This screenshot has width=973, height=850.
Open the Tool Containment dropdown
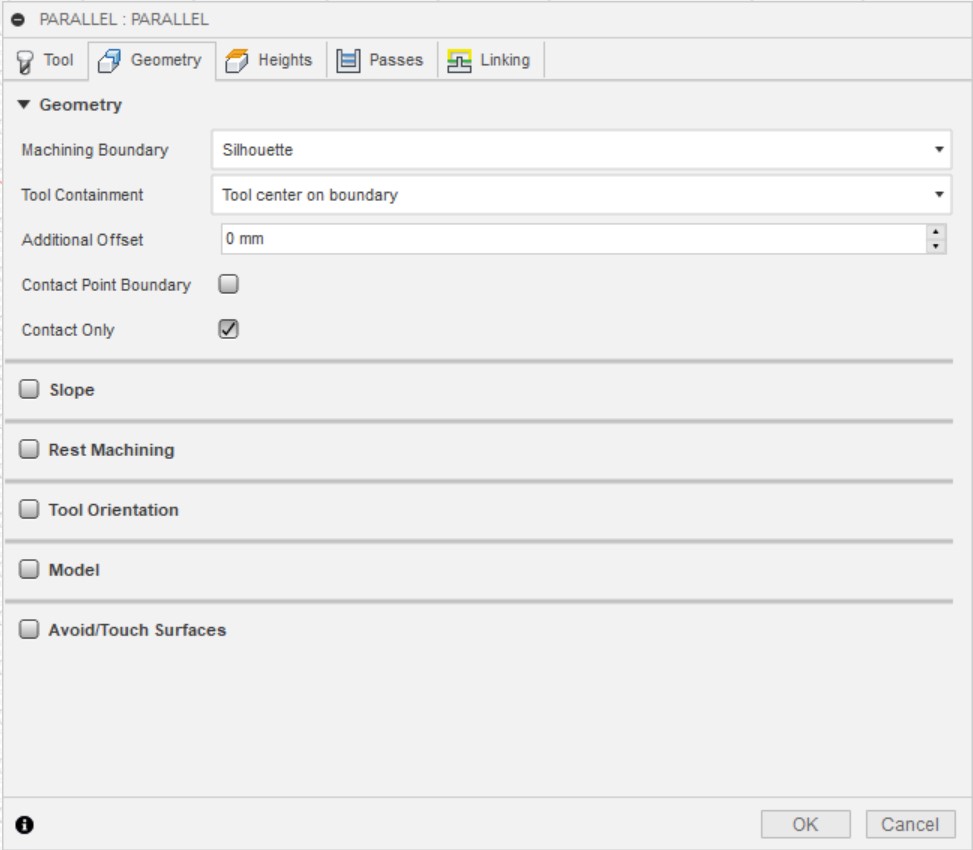[x=581, y=195]
